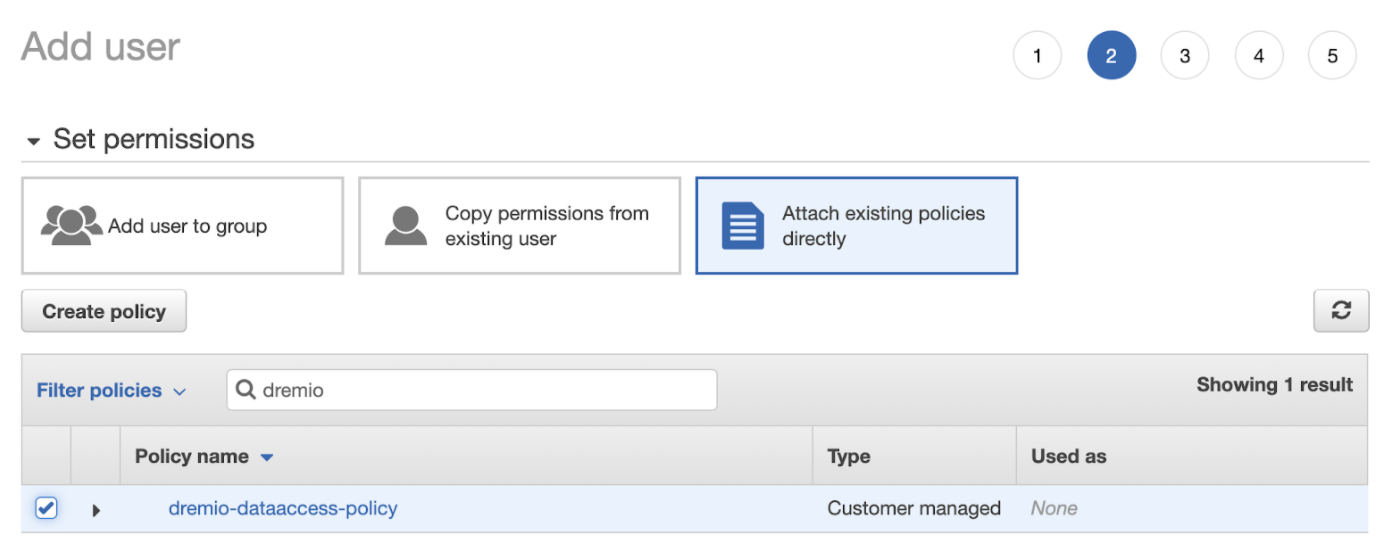Image resolution: width=1386 pixels, height=550 pixels.
Task: Click the single user silhouette icon
Action: (406, 226)
